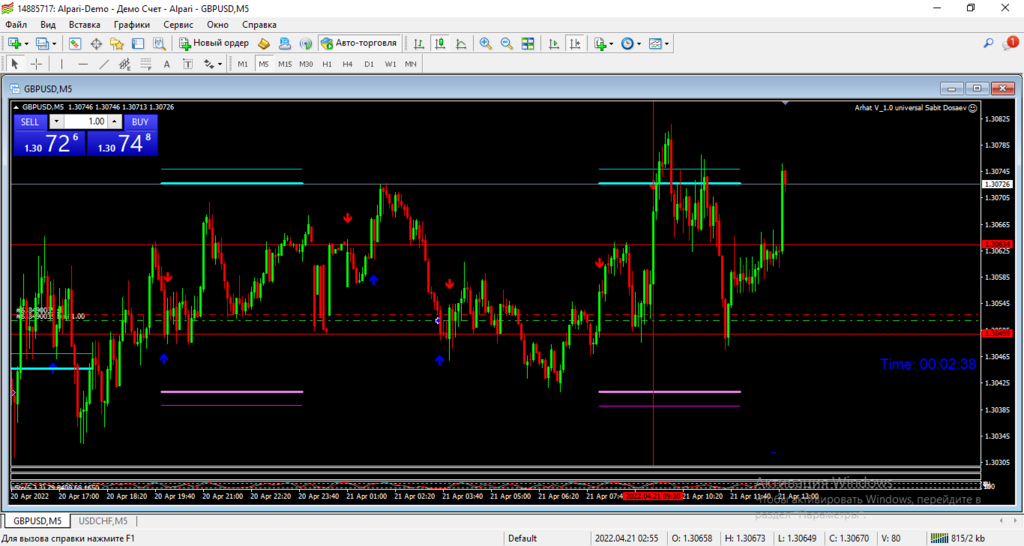Open the chart templates icon
This screenshot has height=546, width=1024.
click(655, 44)
